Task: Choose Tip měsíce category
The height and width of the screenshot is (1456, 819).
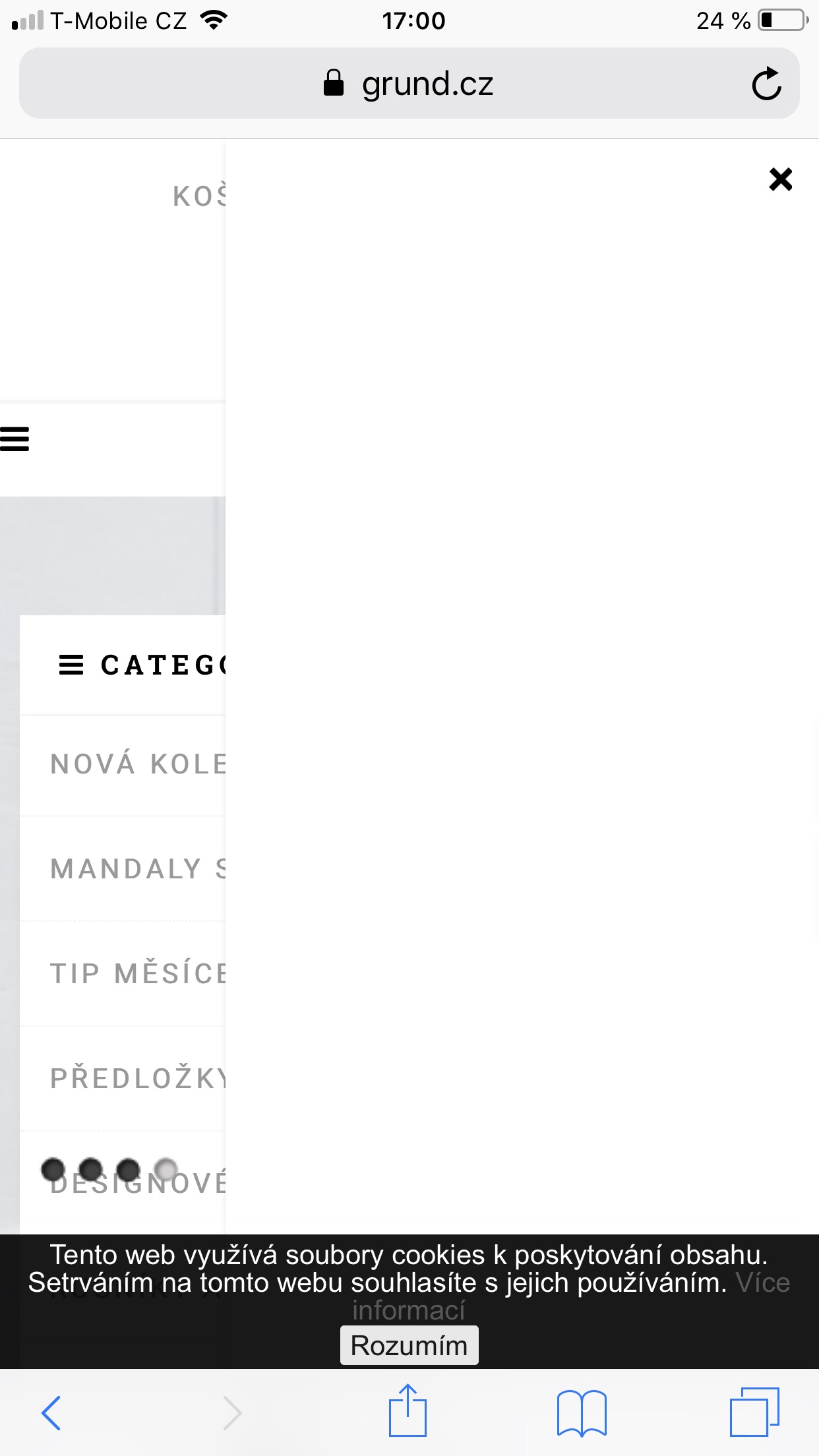Action: point(138,973)
